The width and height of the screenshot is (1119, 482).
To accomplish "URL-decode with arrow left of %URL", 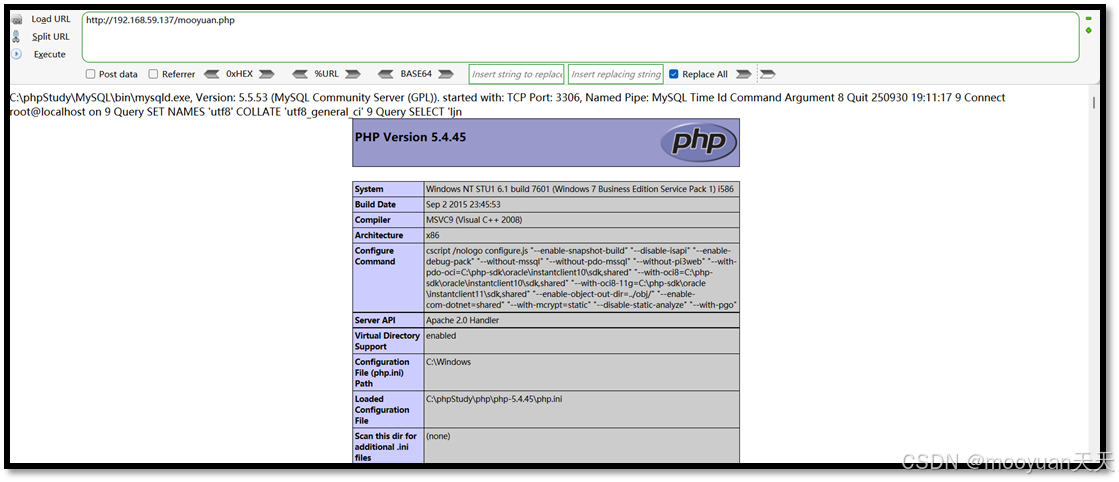I will (x=300, y=74).
